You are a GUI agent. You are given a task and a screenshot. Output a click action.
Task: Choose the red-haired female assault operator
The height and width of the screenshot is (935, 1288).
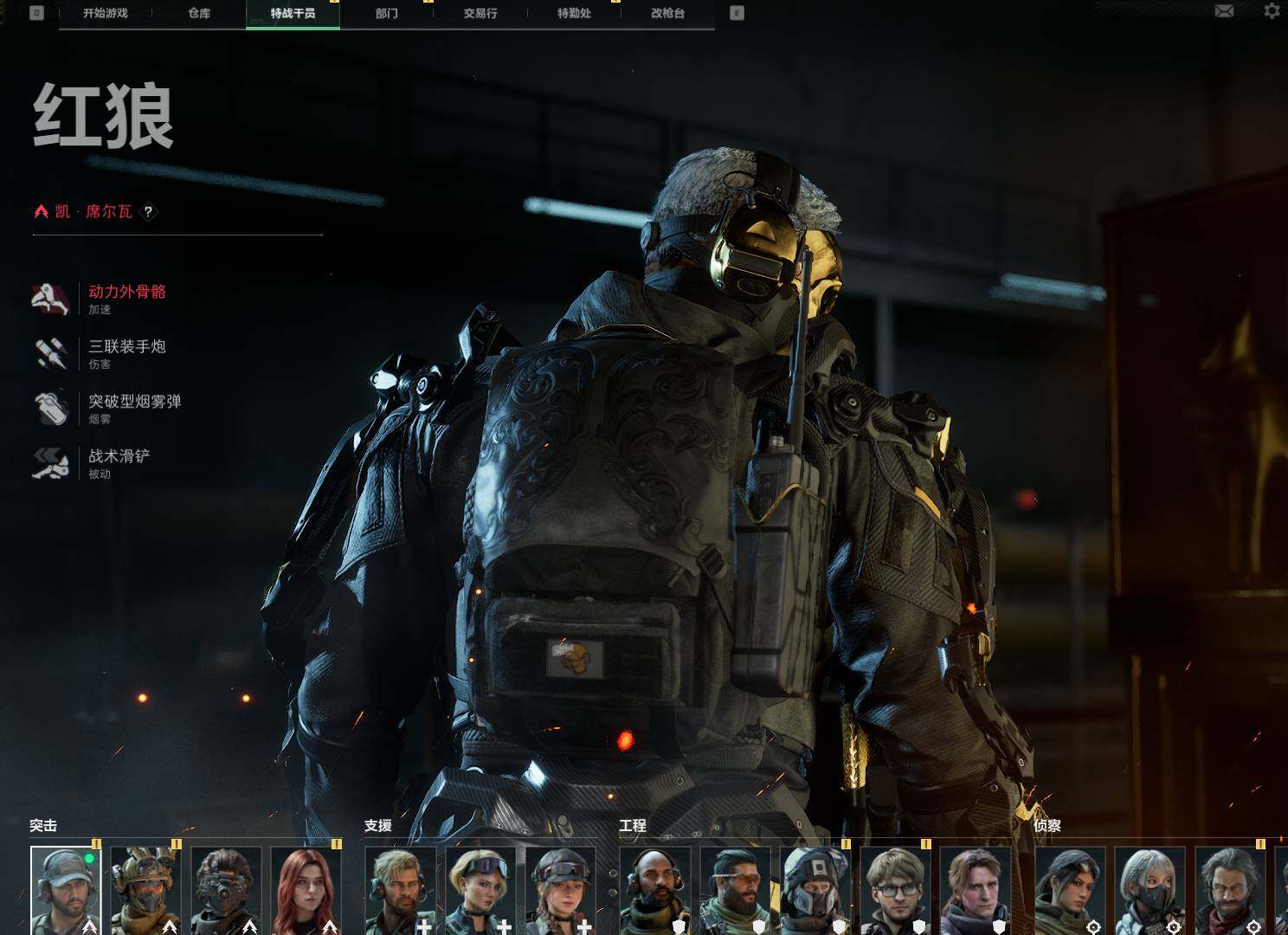(x=306, y=891)
